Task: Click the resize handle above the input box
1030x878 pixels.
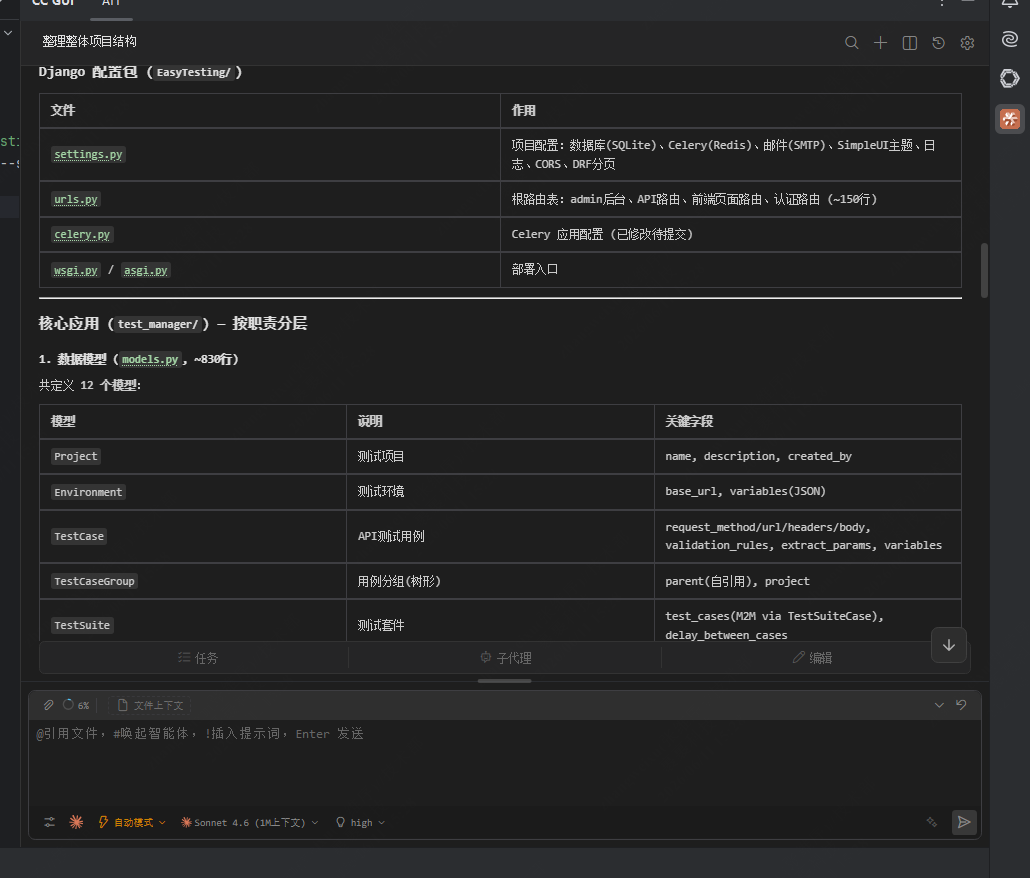Action: [x=504, y=681]
